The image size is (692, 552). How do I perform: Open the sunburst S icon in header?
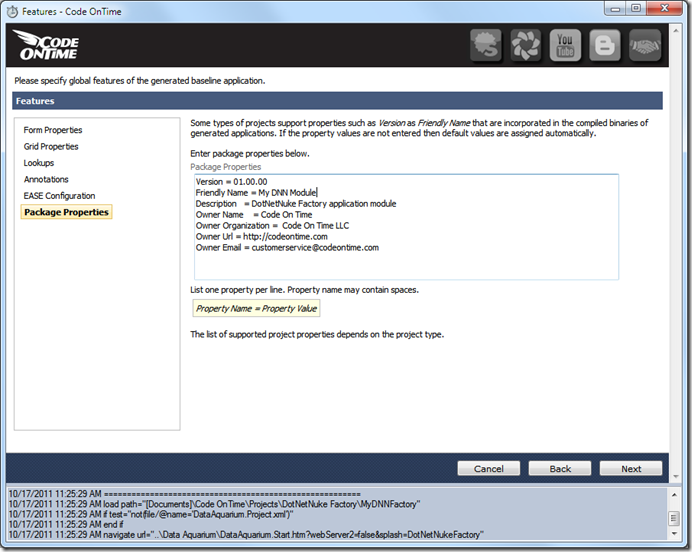point(486,45)
